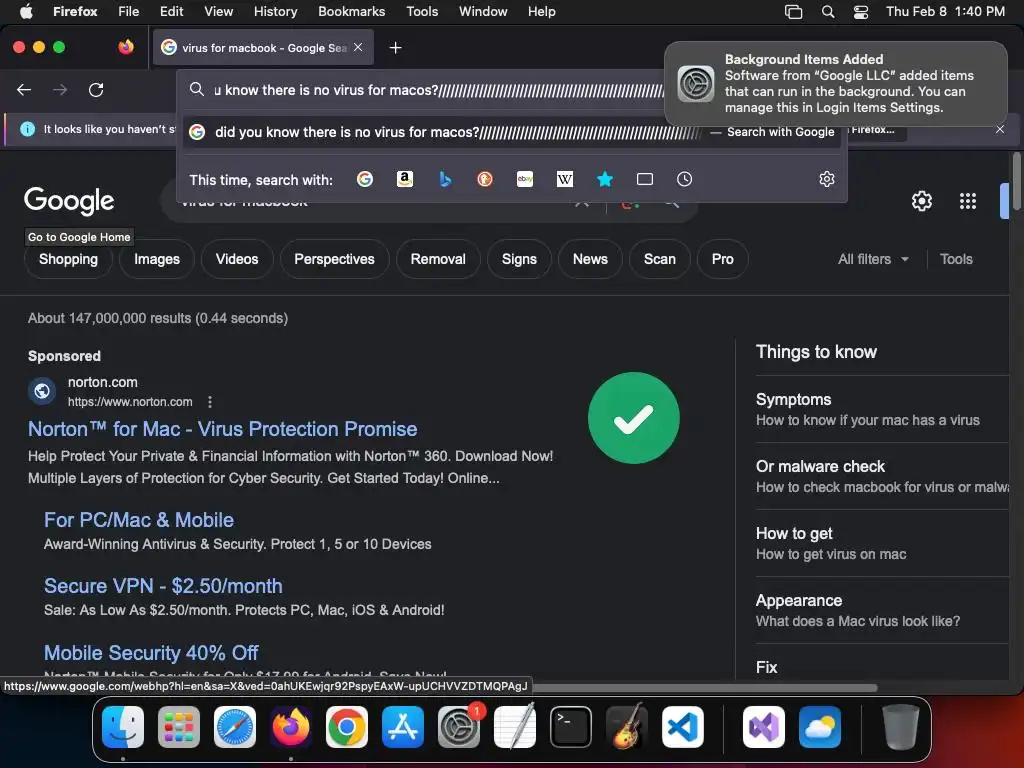Search this time with Google icon

click(x=365, y=179)
